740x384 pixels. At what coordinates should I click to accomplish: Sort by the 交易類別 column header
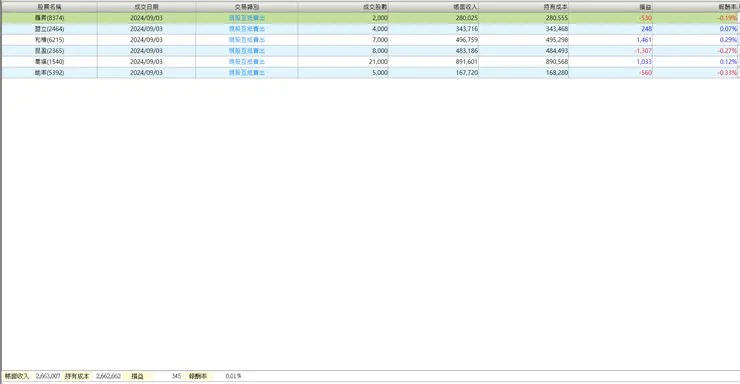(246, 7)
